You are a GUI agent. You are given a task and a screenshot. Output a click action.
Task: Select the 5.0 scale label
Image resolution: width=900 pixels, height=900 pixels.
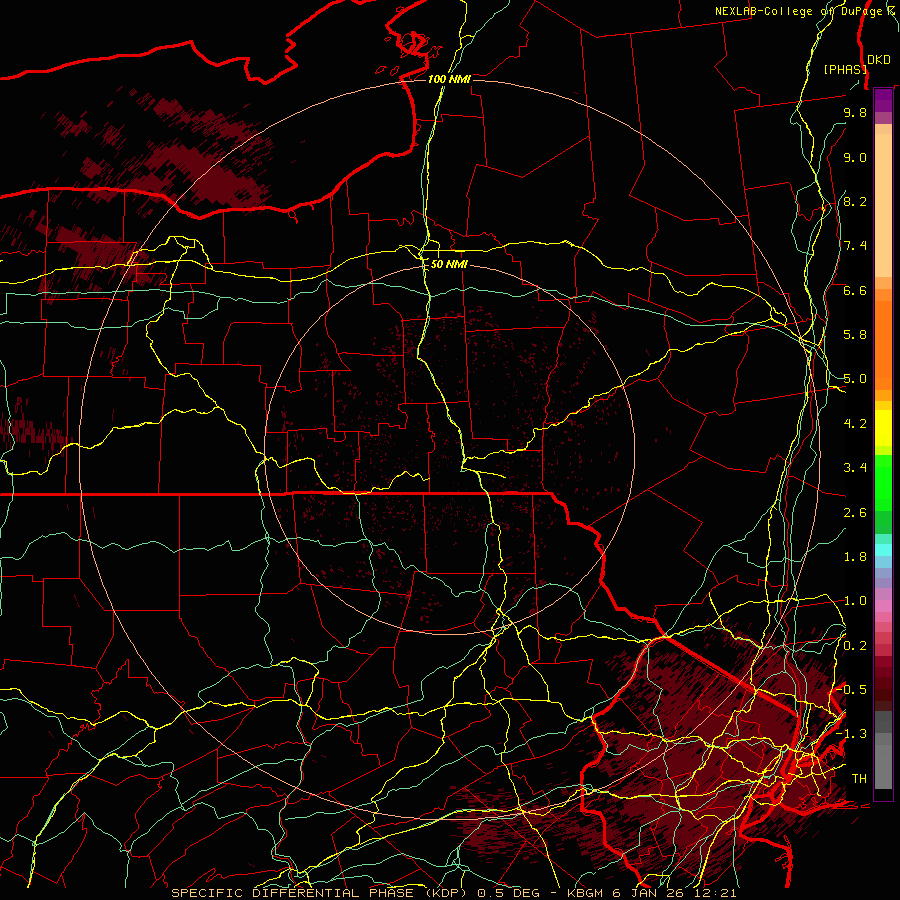coord(855,379)
